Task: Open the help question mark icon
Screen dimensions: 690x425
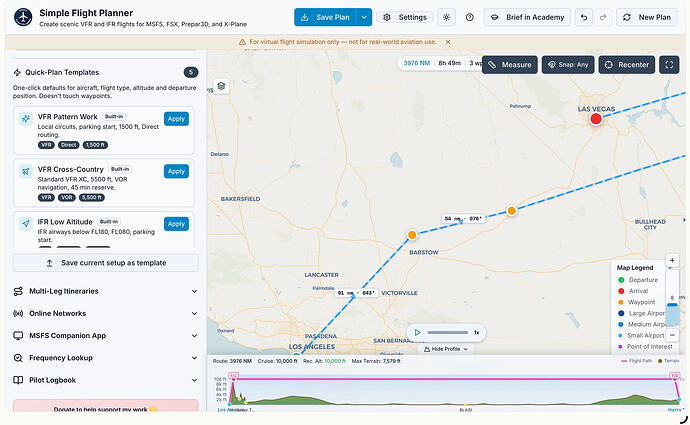Action: click(470, 17)
